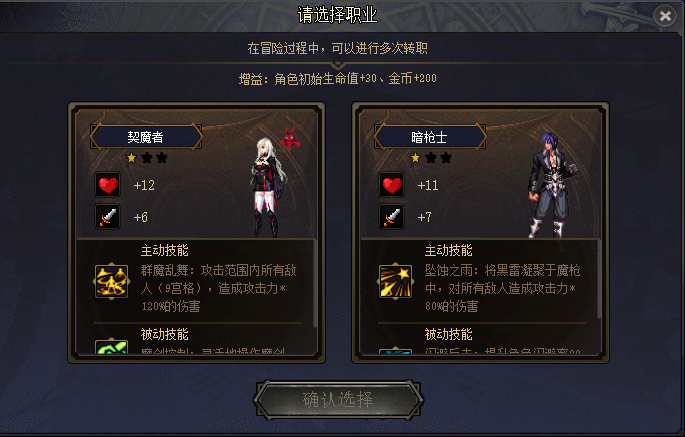The image size is (685, 437).
Task: Click the 暗枪士 heart health icon
Action: coord(392,185)
